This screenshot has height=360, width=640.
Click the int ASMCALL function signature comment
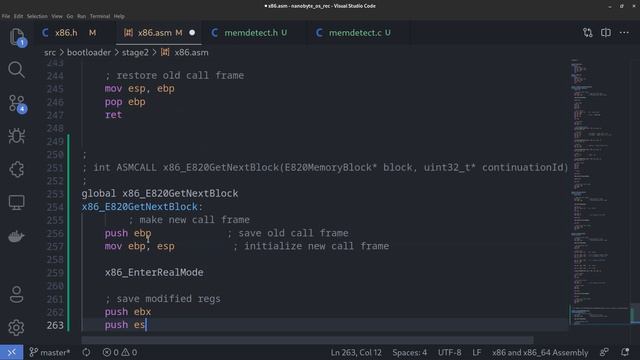point(325,167)
